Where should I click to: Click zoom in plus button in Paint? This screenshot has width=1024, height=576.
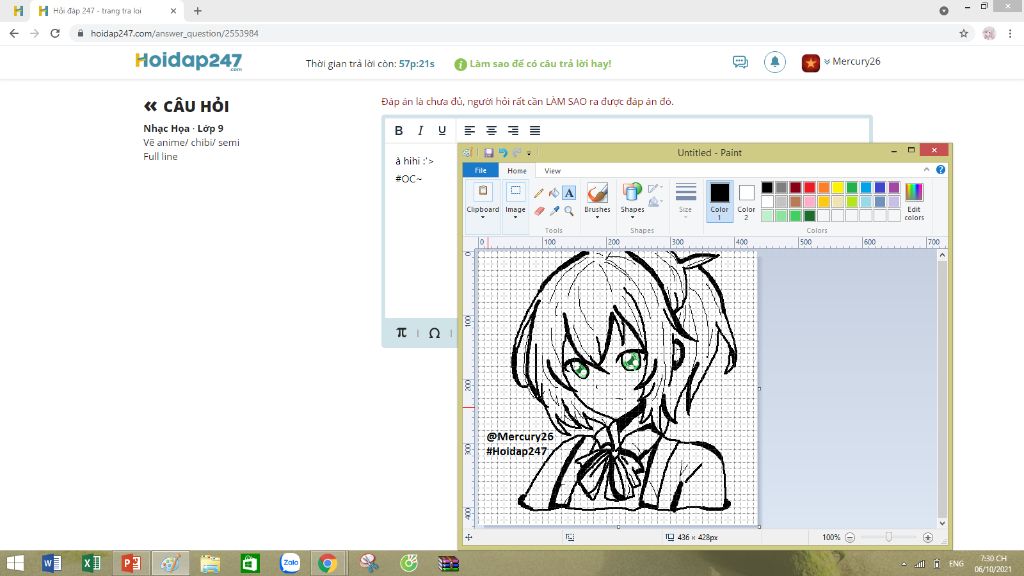point(928,537)
